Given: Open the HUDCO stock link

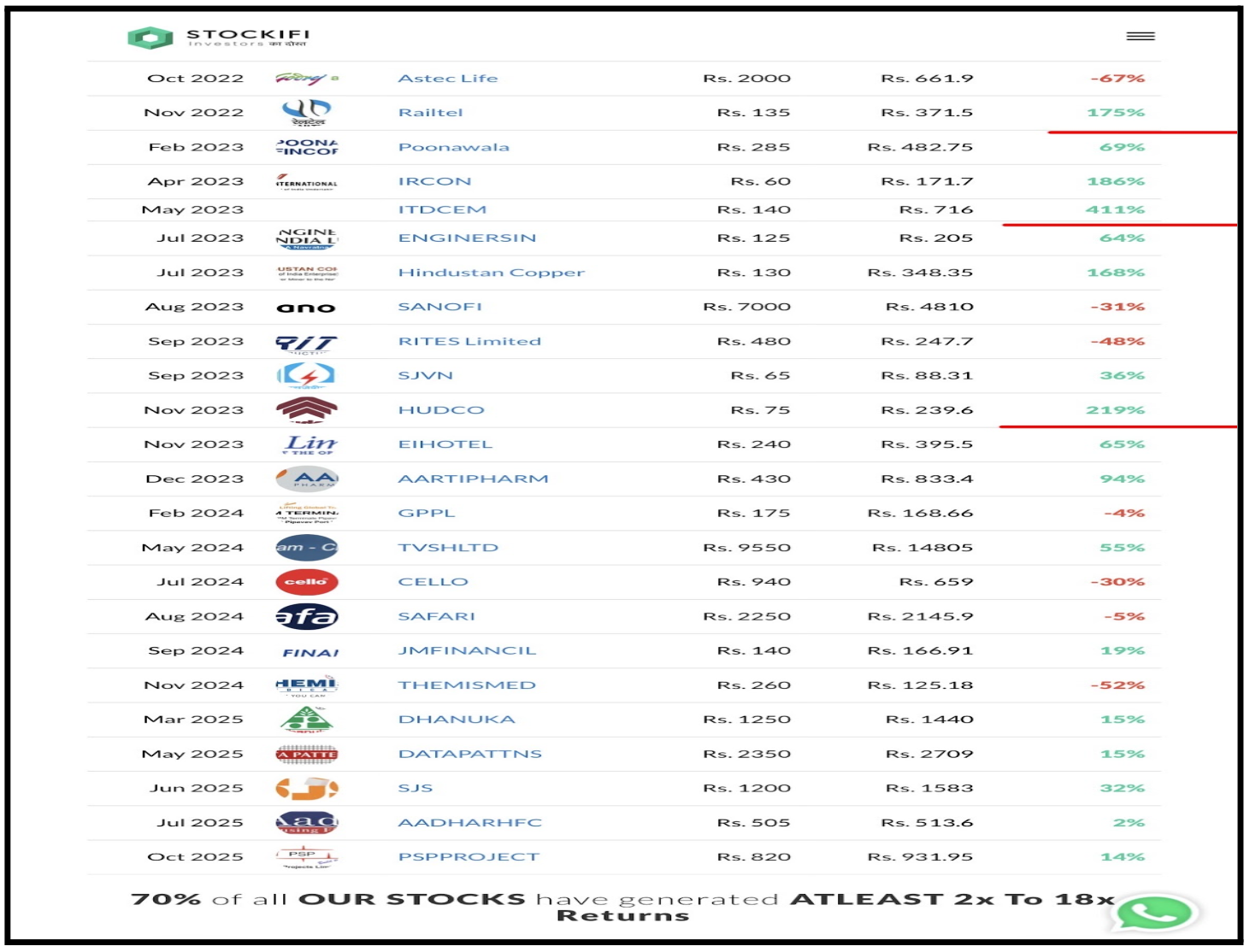Looking at the screenshot, I should coord(442,410).
